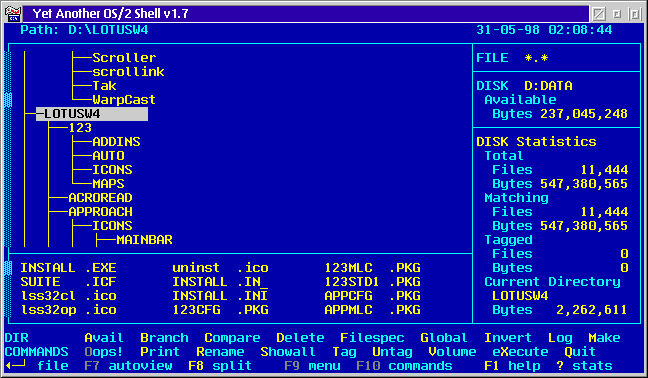The height and width of the screenshot is (378, 648).
Task: Click the Quit command
Action: [580, 352]
